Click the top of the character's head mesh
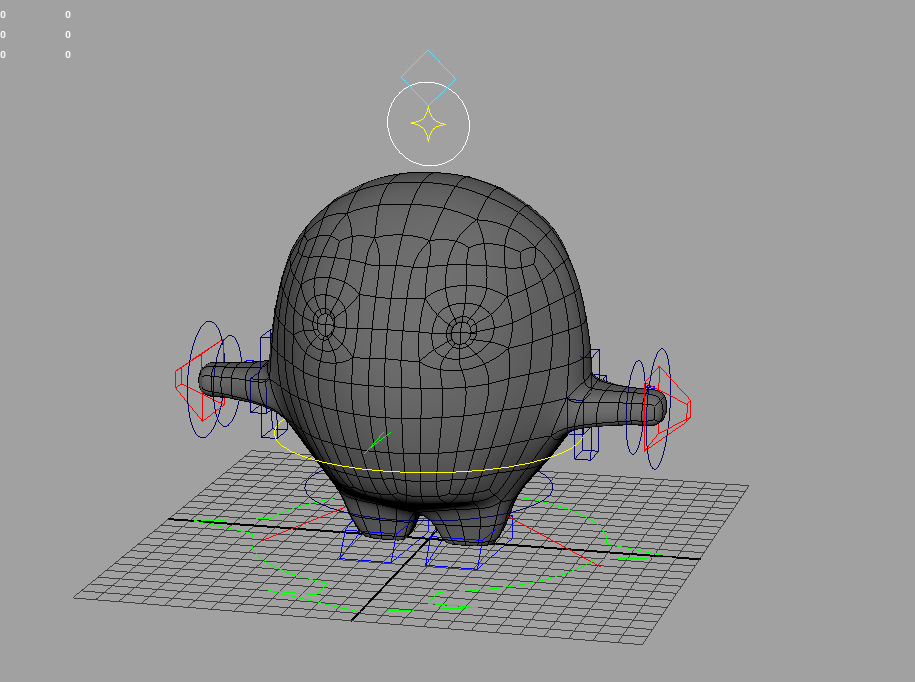This screenshot has height=682, width=915. (x=430, y=185)
